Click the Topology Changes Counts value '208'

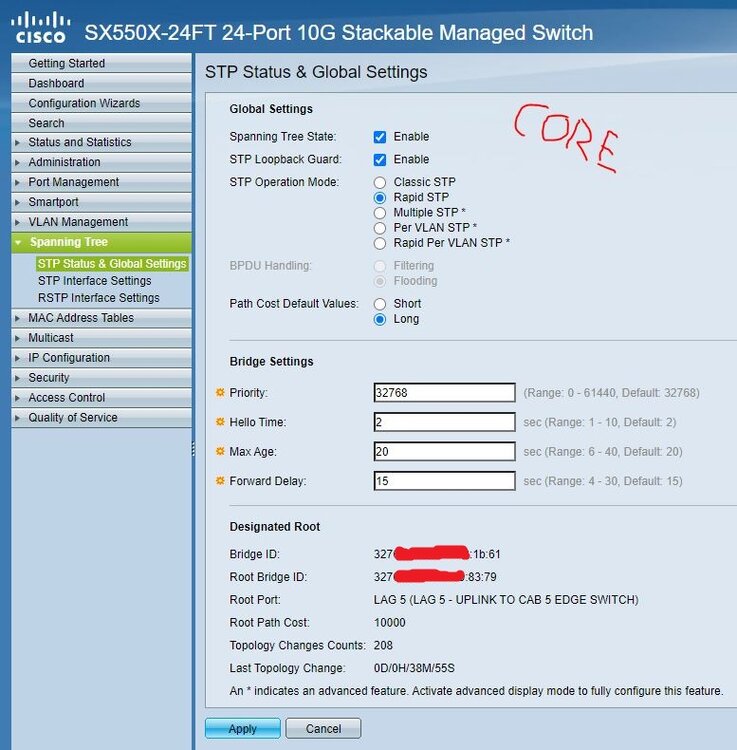(x=383, y=645)
